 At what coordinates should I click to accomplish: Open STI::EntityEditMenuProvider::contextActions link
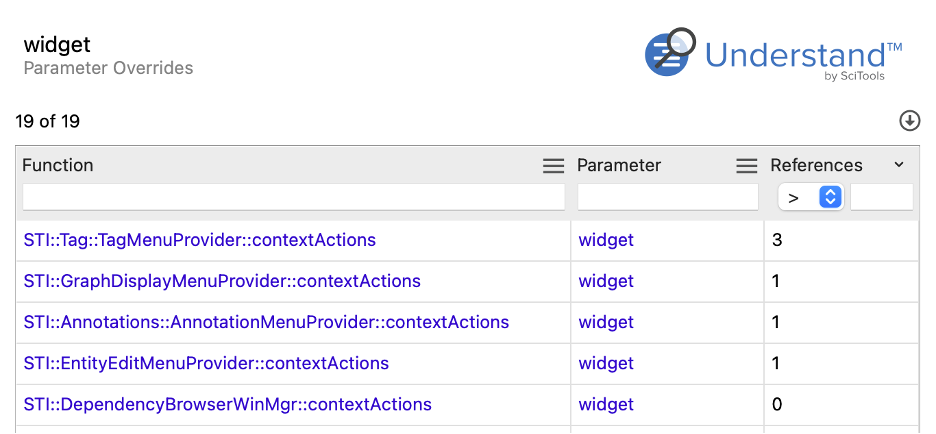(206, 364)
